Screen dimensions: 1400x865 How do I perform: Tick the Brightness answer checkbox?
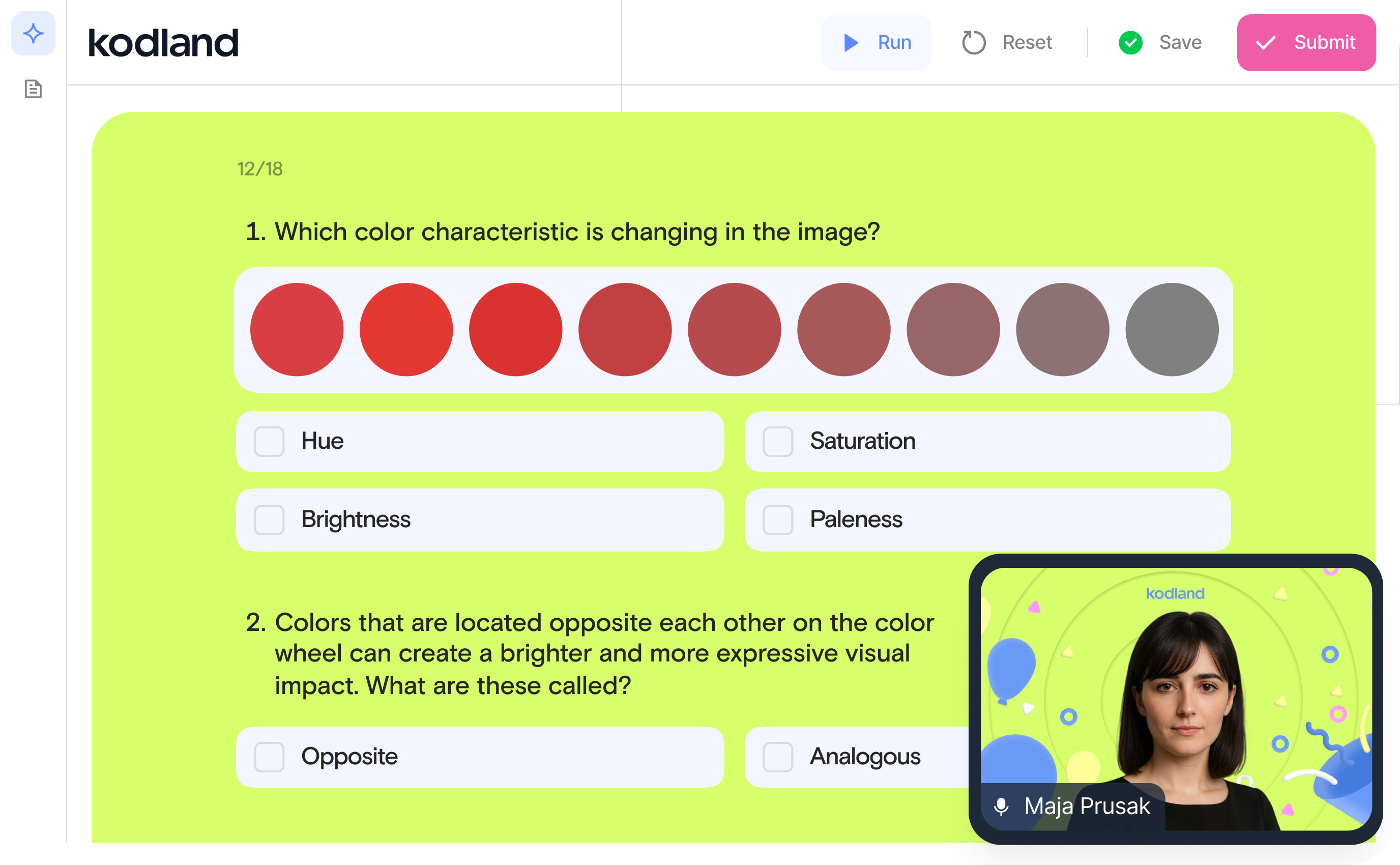(269, 520)
